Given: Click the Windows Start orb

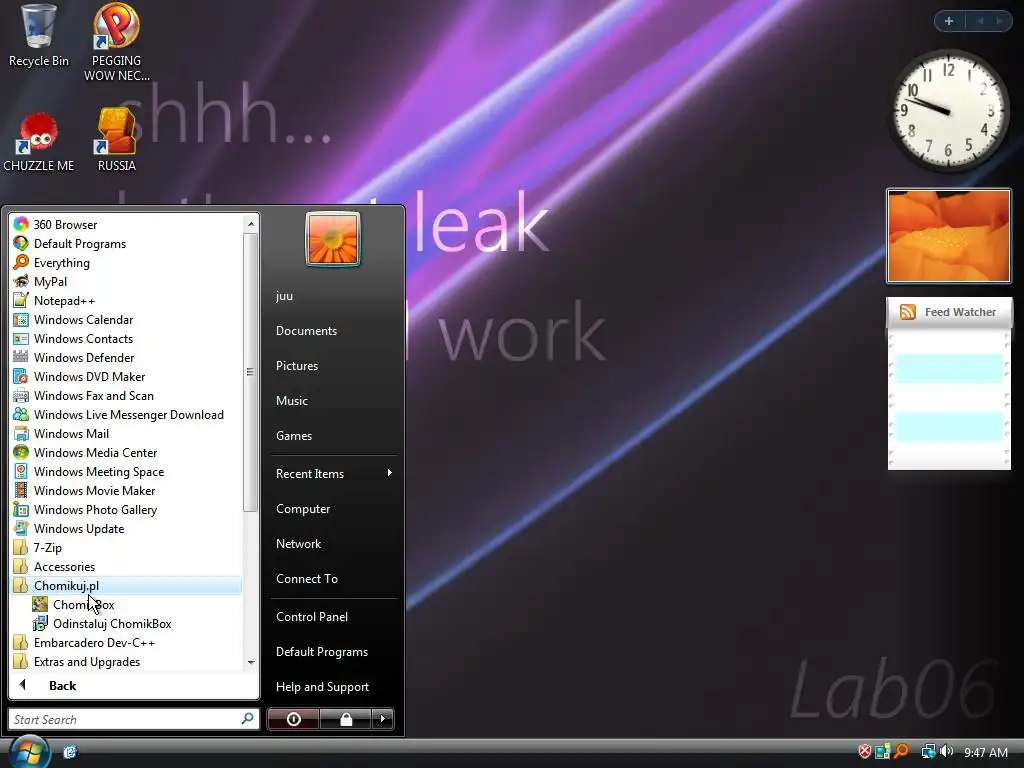Looking at the screenshot, I should 29,751.
